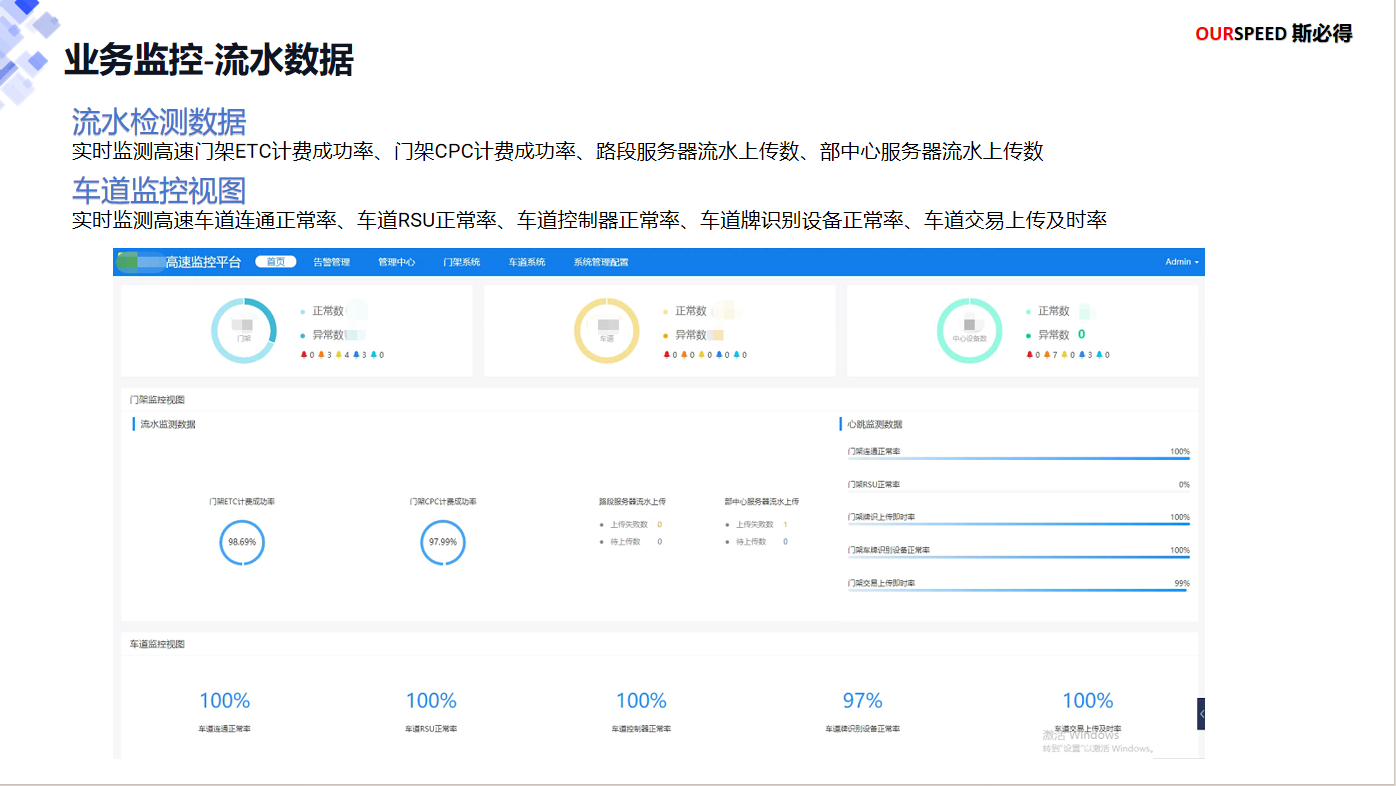Screen dimensions: 1396x786
Task: Click the OURSPEED 斯必得 logo
Action: pyautogui.click(x=1273, y=34)
